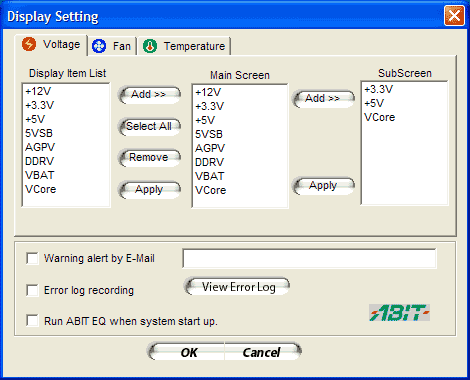
Task: Switch to the Fan tab
Action: click(112, 46)
